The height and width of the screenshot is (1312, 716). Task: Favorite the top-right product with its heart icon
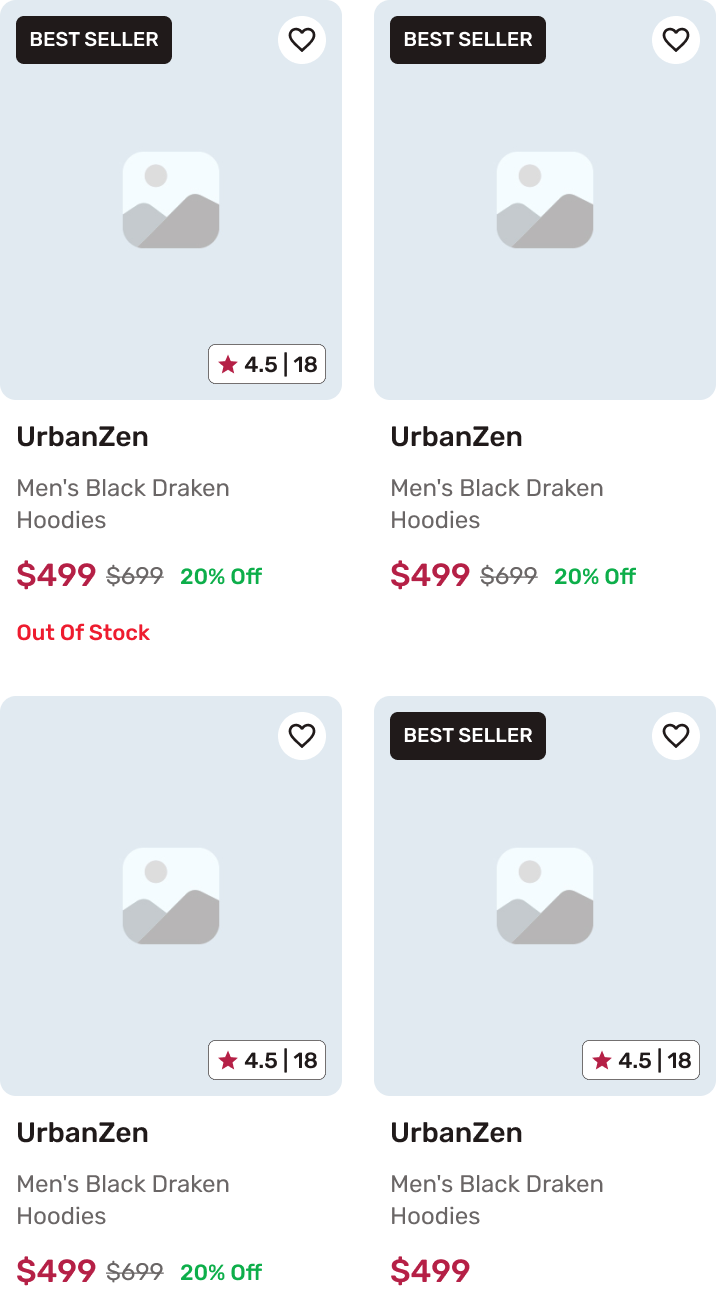tap(676, 40)
